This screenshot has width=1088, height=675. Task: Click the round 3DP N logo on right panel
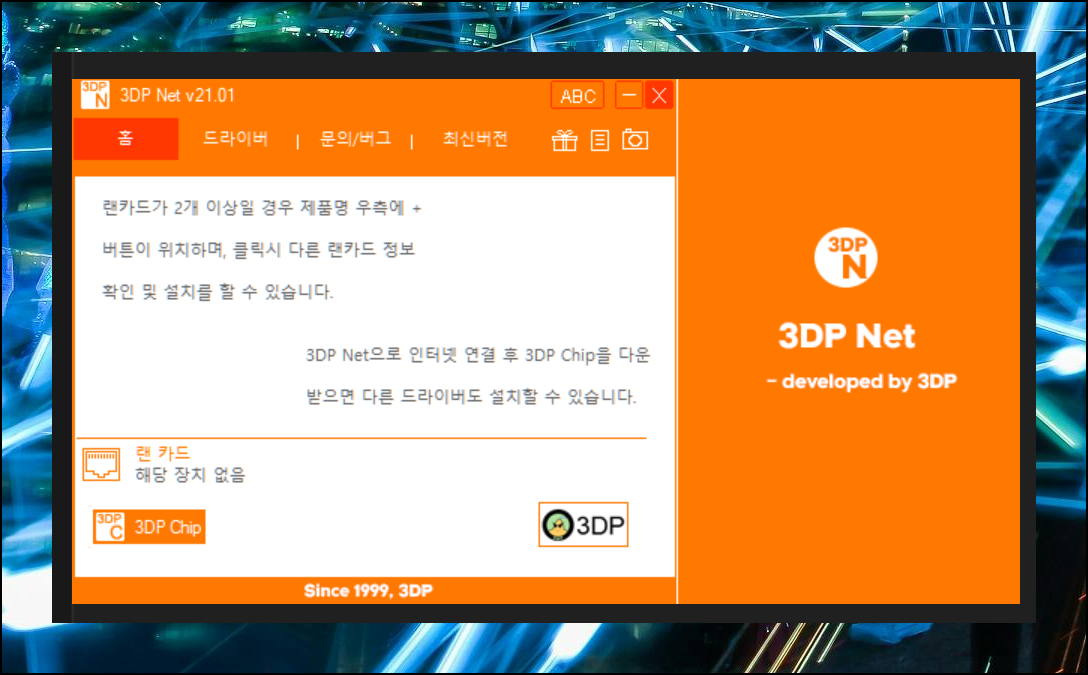[x=846, y=257]
